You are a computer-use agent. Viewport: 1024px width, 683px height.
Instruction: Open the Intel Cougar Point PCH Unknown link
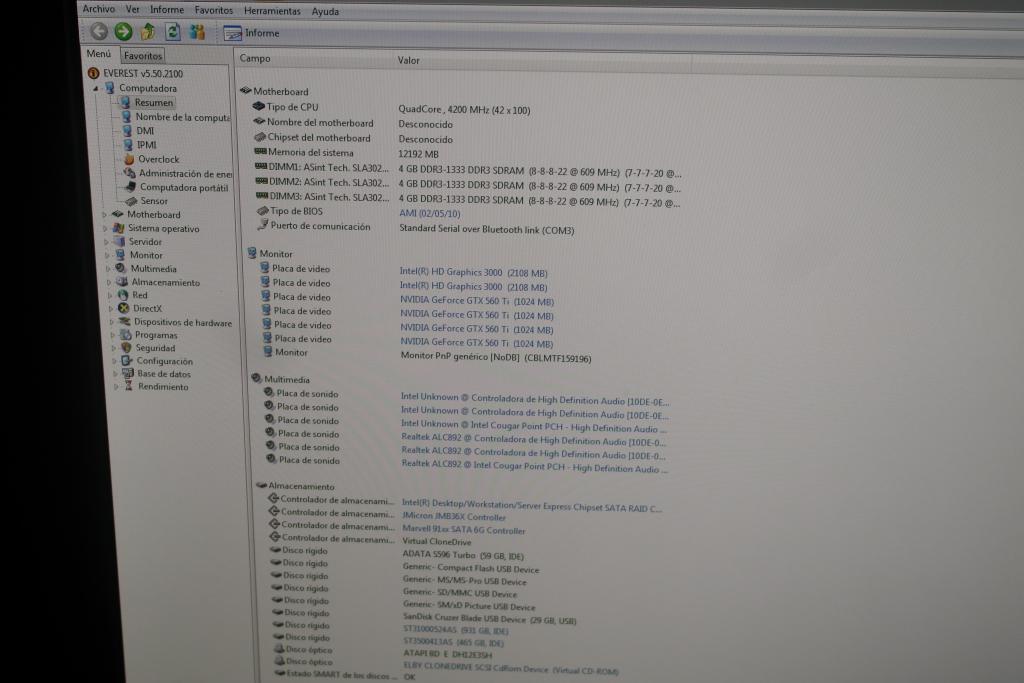click(534, 426)
